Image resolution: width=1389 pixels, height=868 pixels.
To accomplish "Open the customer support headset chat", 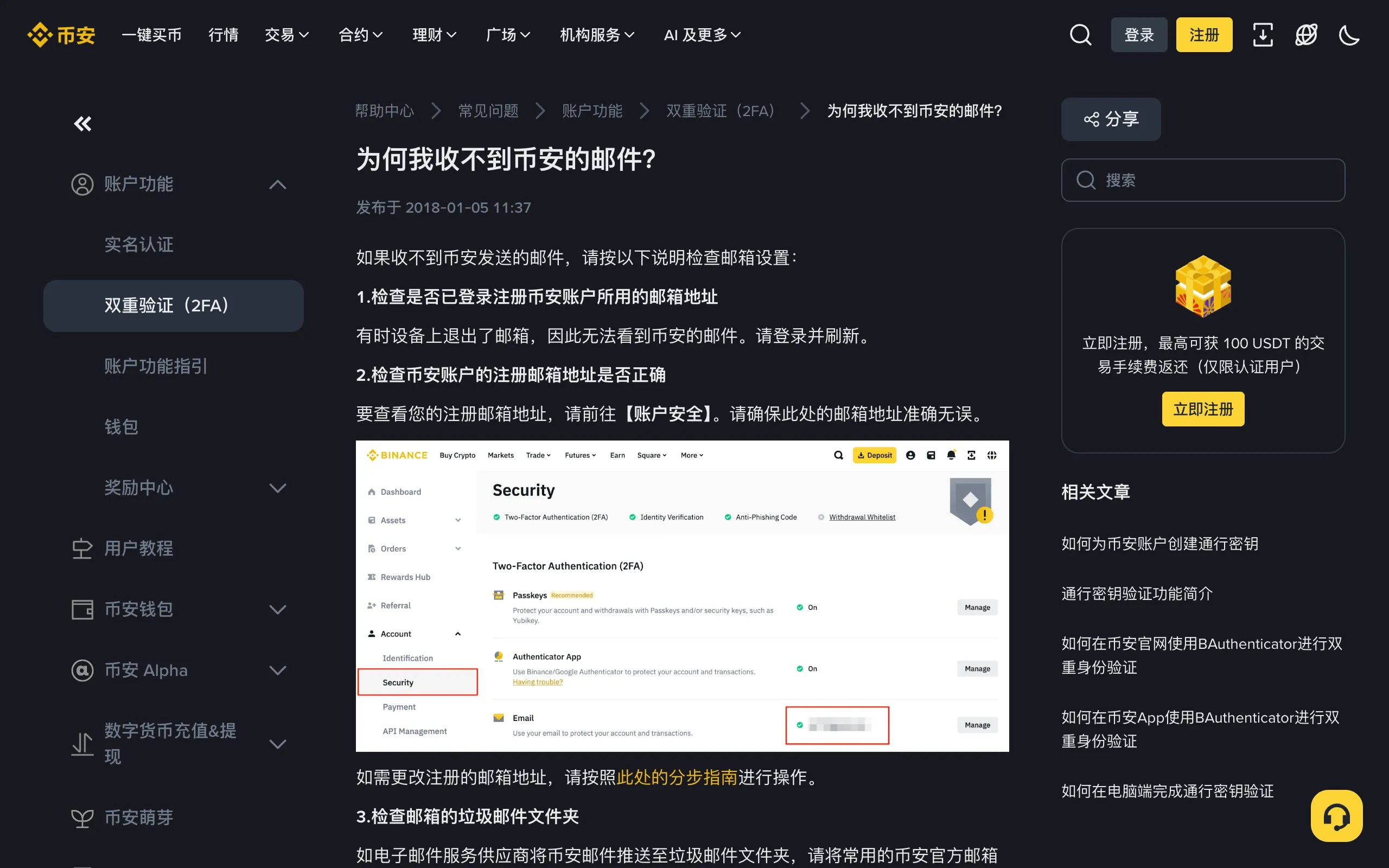I will point(1336,816).
